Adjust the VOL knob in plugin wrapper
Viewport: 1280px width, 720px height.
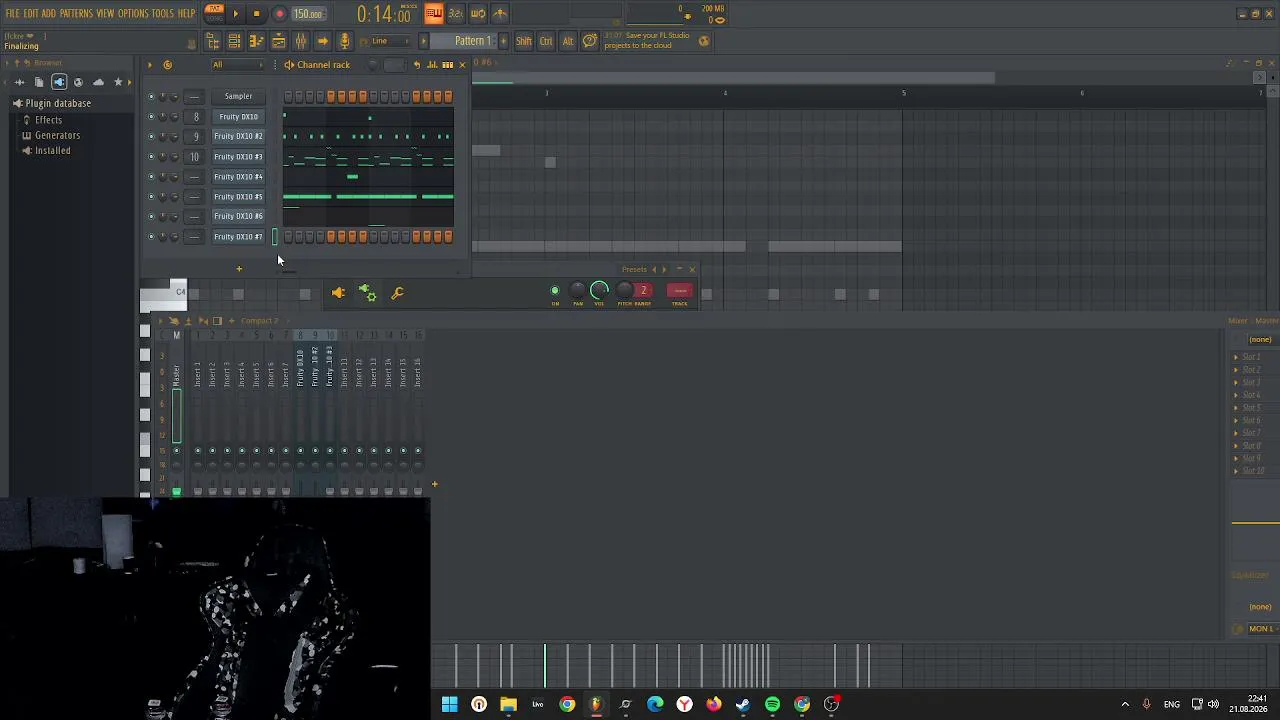pyautogui.click(x=599, y=291)
